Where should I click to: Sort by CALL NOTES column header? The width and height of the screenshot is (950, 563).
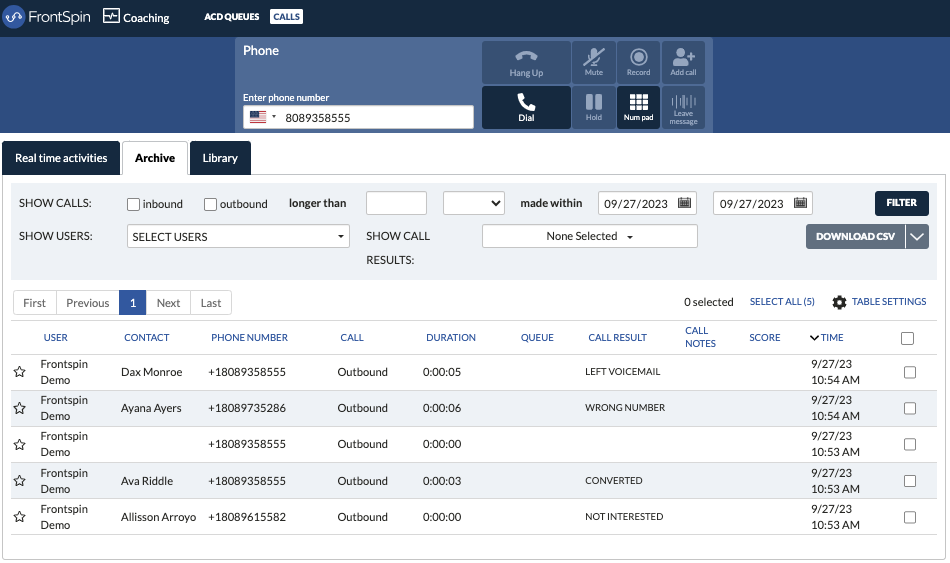pos(700,337)
